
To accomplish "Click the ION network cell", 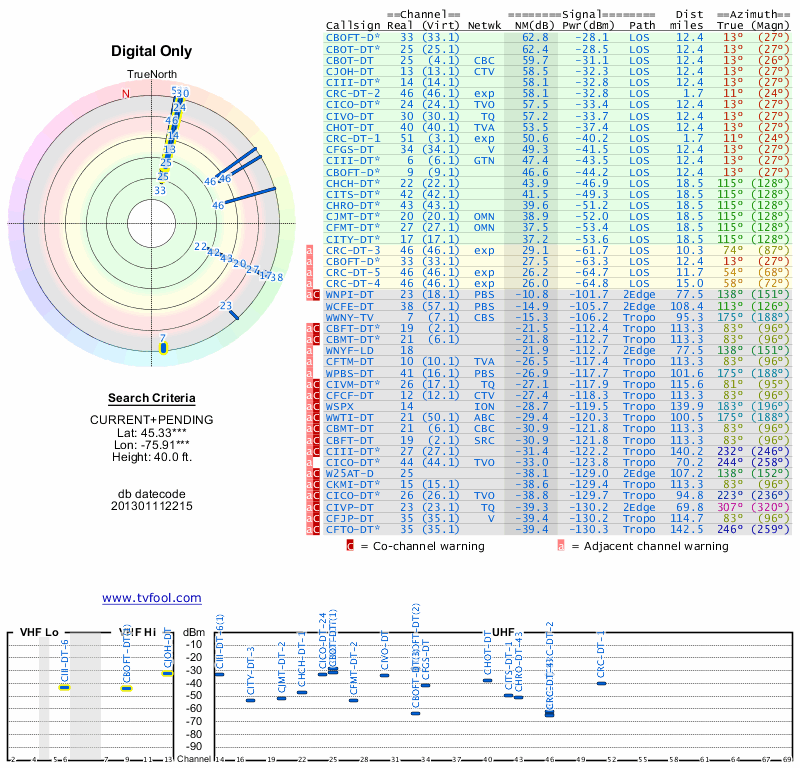I will tap(484, 407).
